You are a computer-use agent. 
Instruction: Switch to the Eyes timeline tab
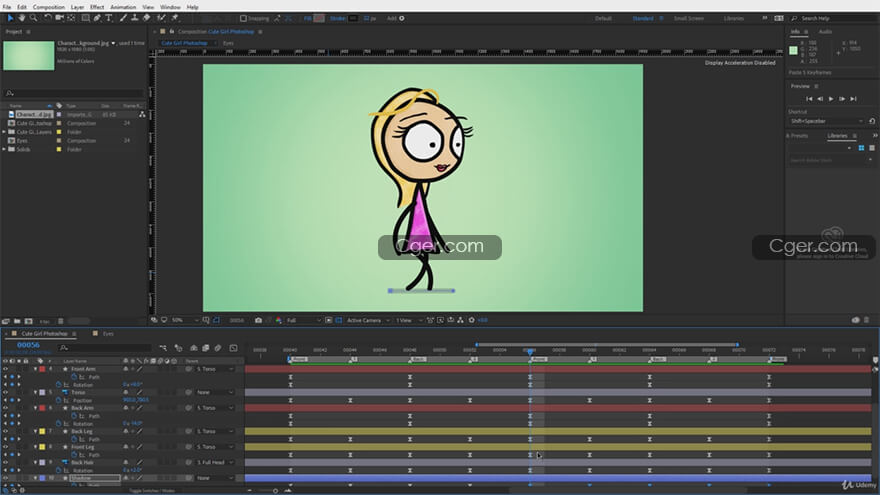[x=108, y=334]
